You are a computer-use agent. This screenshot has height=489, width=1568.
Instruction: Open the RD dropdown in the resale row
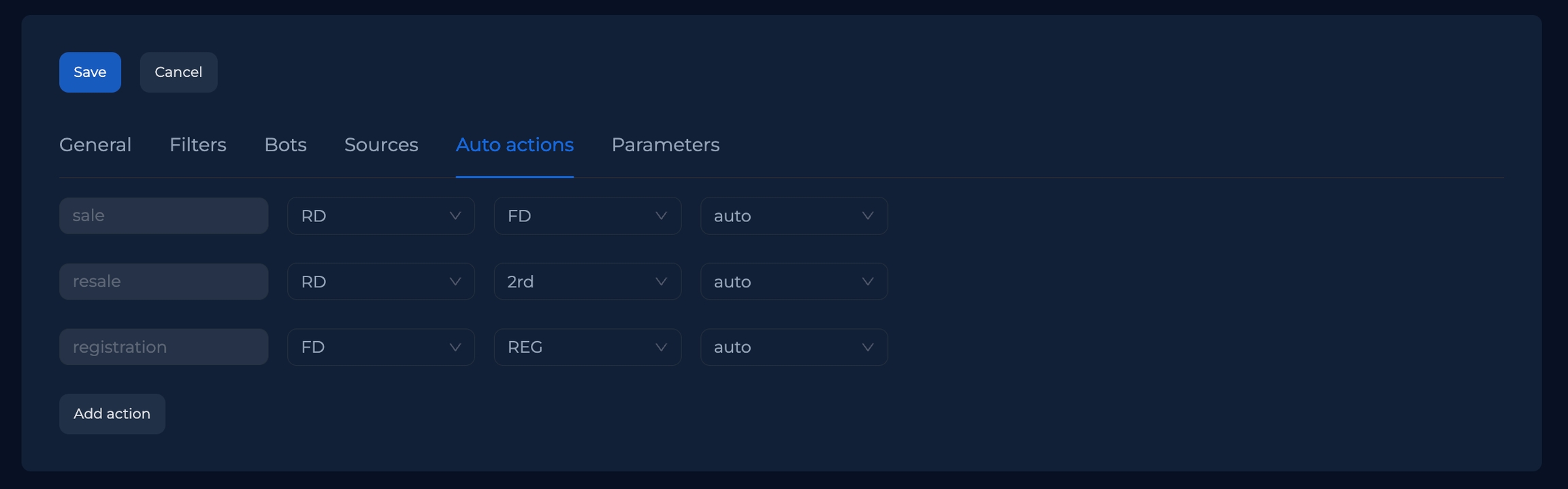click(x=380, y=282)
